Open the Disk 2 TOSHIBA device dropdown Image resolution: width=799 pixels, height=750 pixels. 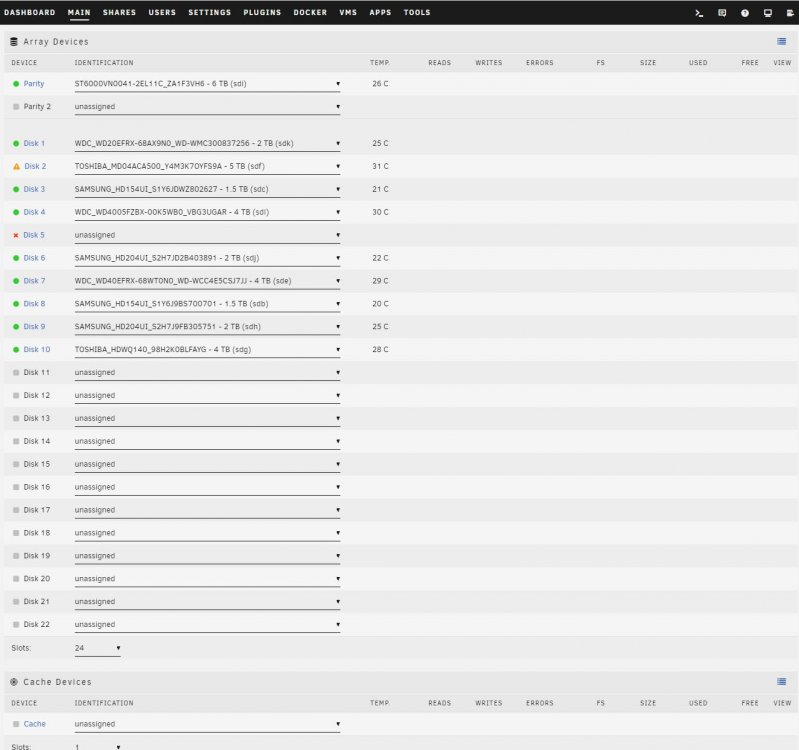(207, 167)
